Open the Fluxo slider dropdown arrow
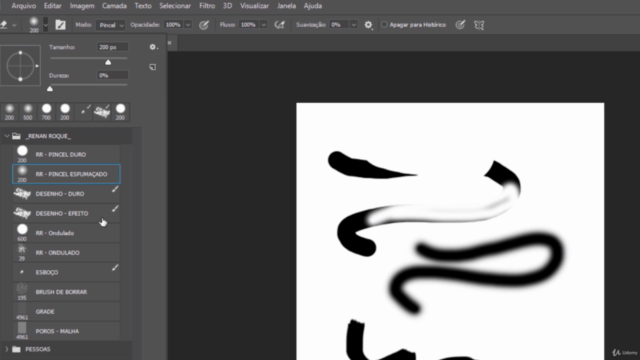Image resolution: width=640 pixels, height=360 pixels. pos(264,25)
